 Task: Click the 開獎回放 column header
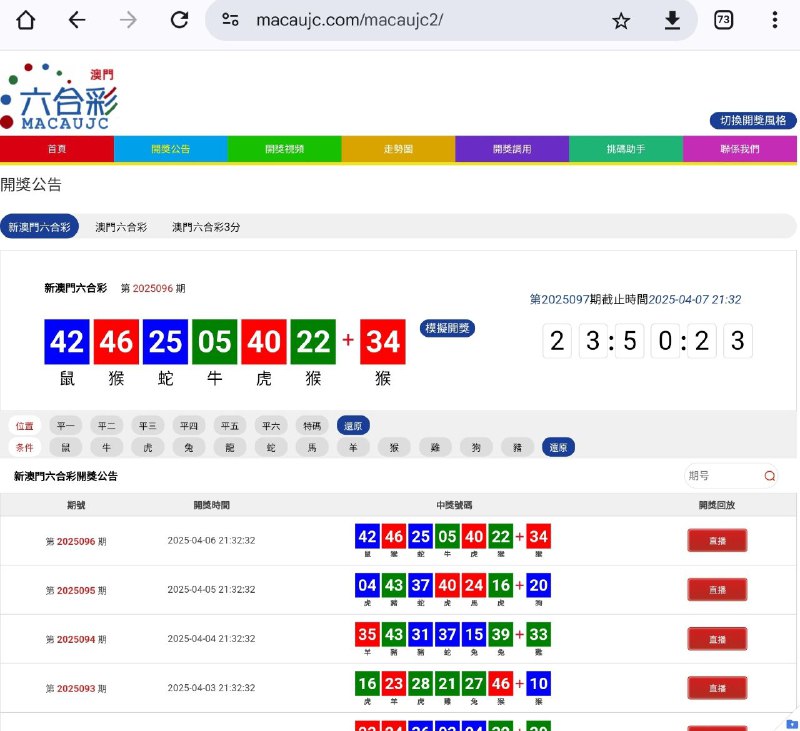pyautogui.click(x=716, y=505)
